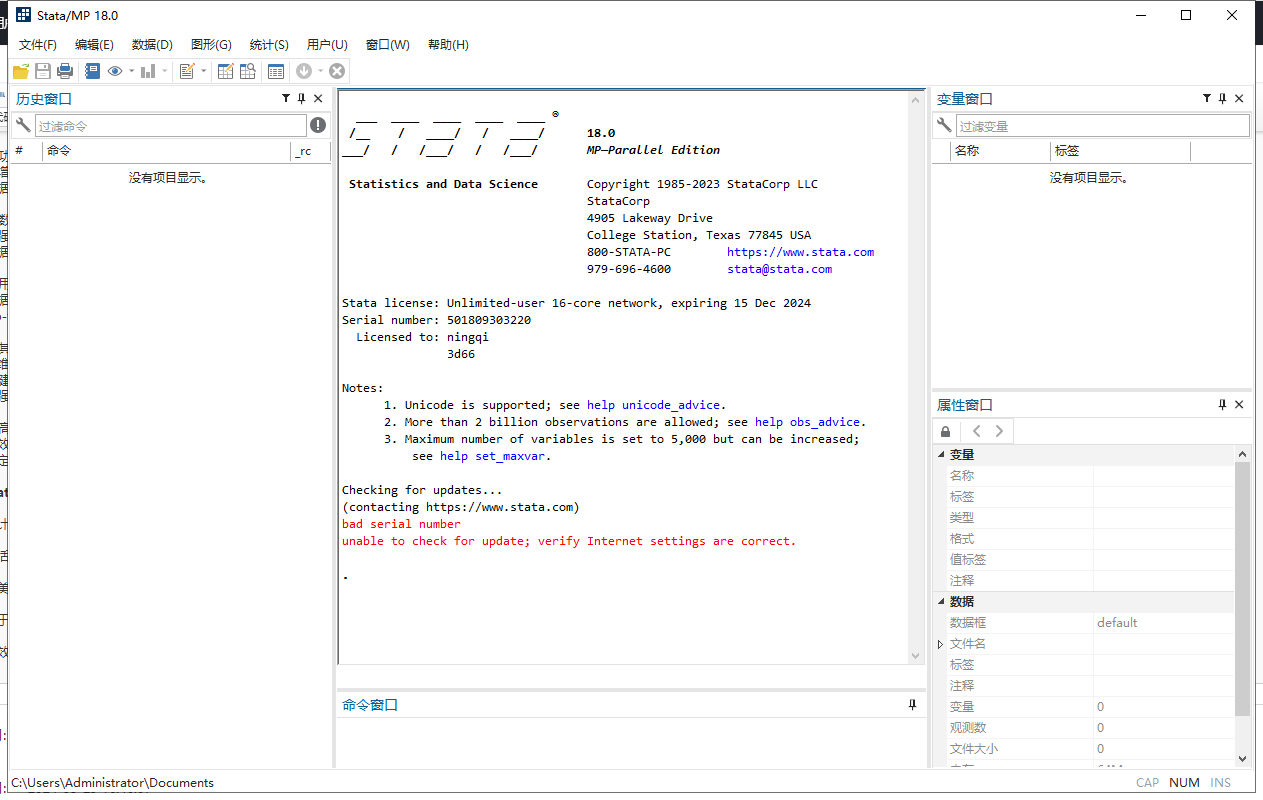Click the help set_maxvar link
The image size is (1263, 800).
494,456
